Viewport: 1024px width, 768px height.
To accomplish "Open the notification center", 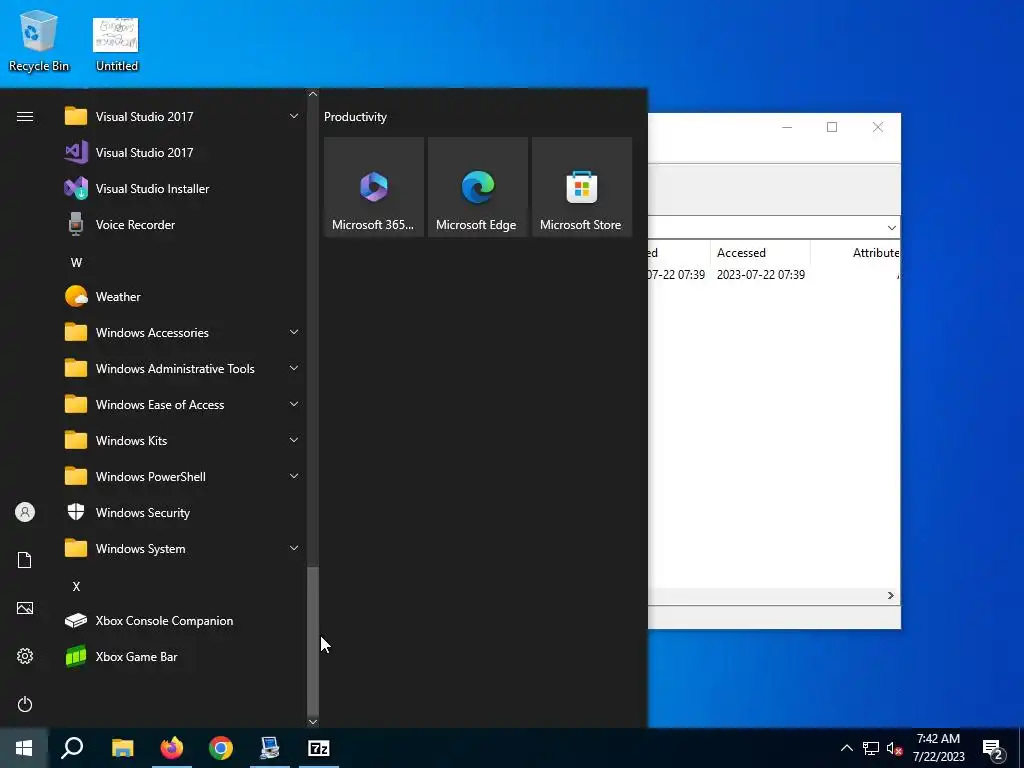I will click(x=993, y=748).
